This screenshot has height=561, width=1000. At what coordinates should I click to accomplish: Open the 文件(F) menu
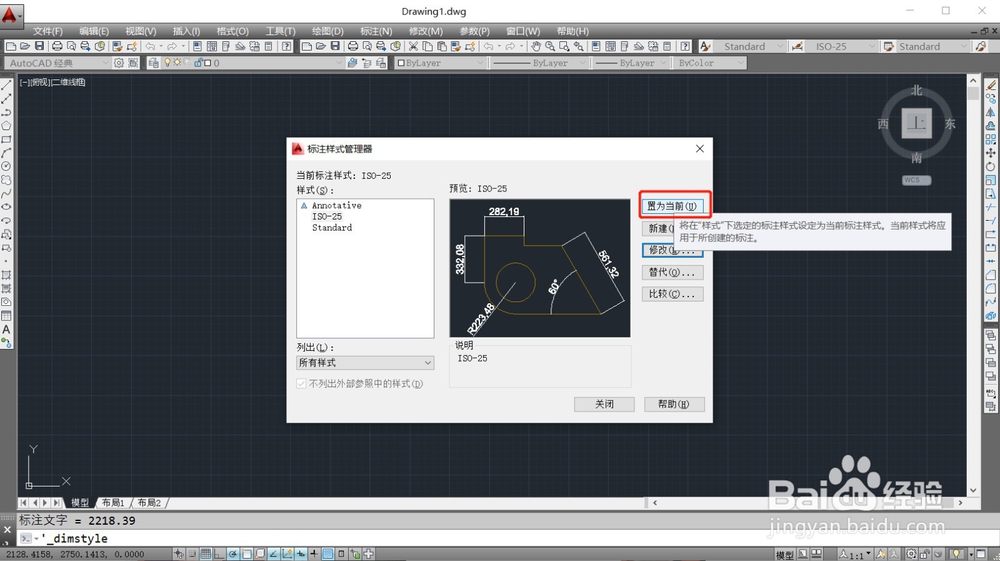coord(48,31)
